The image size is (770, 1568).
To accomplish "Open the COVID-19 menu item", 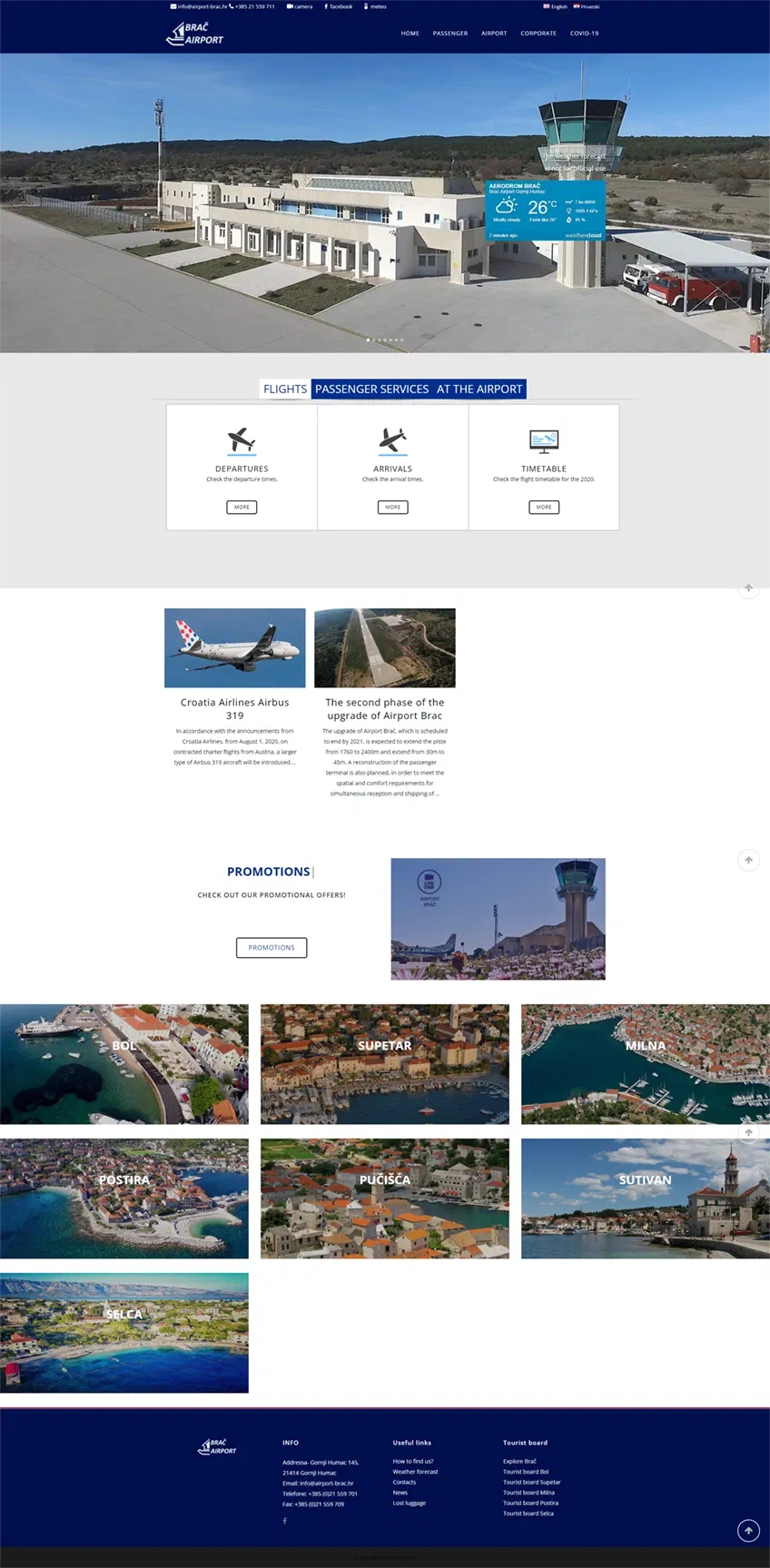I will (584, 34).
